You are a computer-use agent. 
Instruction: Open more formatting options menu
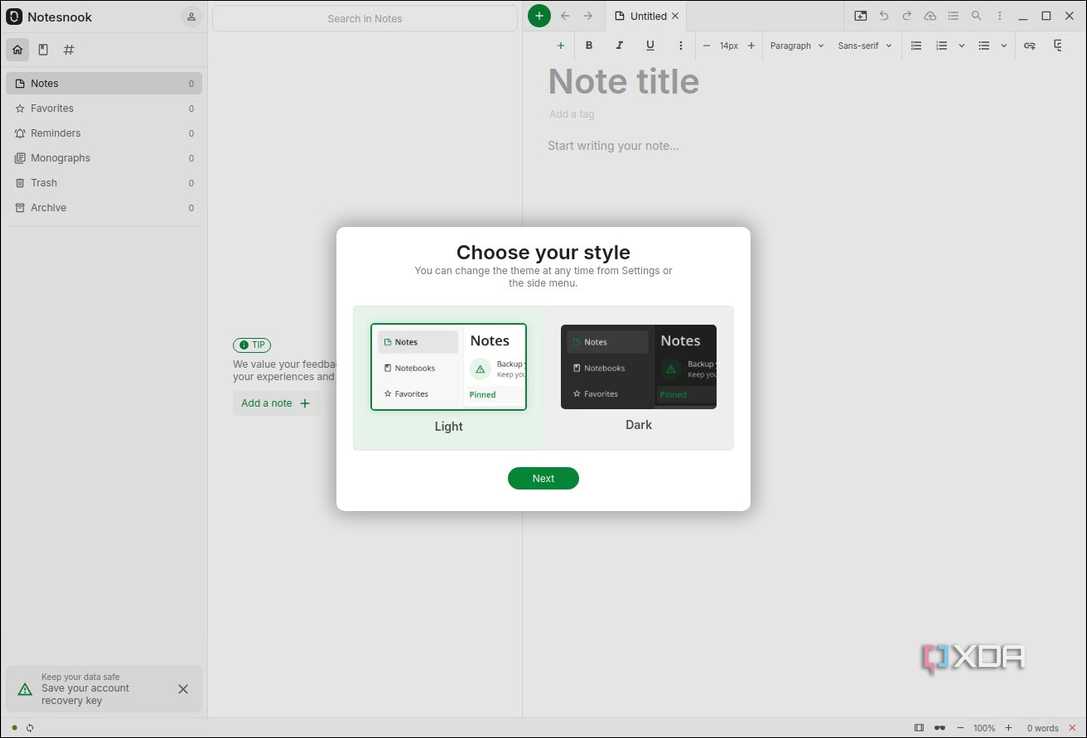(680, 46)
